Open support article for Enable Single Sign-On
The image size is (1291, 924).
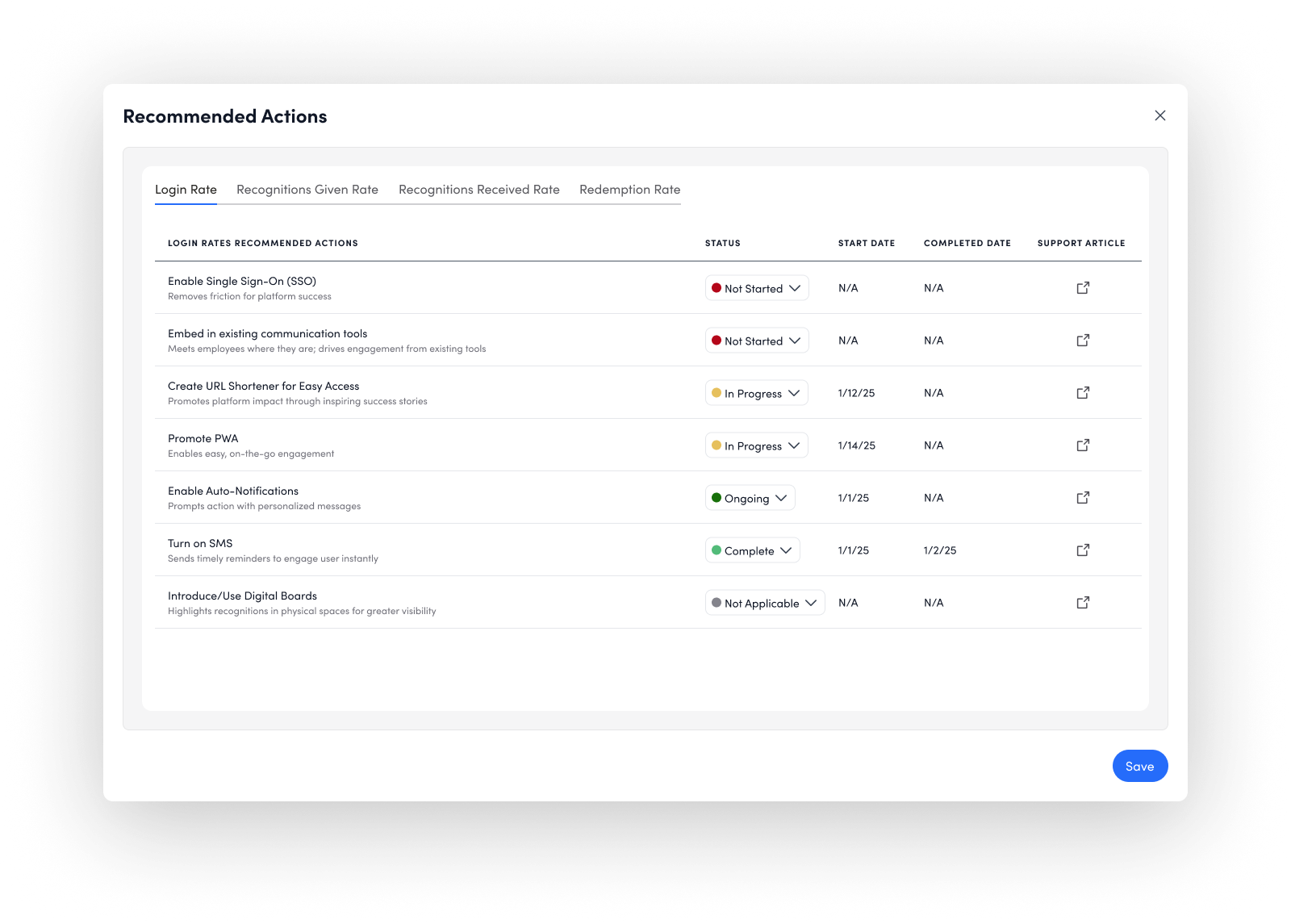click(1083, 288)
